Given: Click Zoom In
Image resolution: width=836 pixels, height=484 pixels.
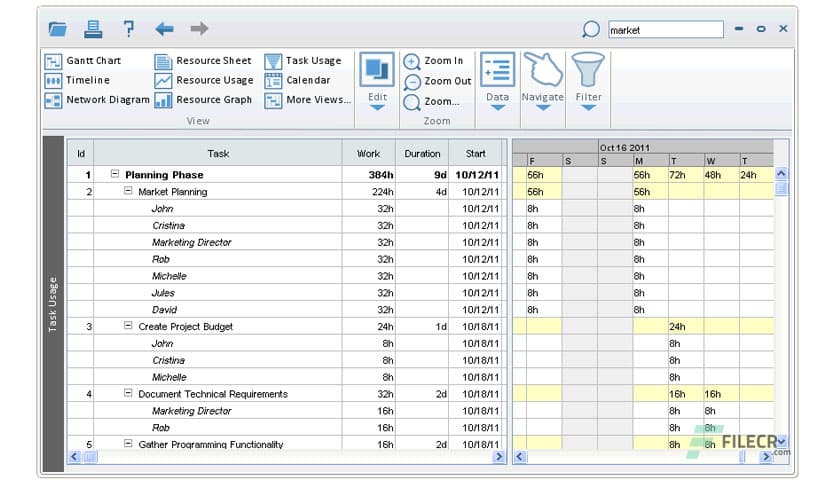Looking at the screenshot, I should 433,61.
